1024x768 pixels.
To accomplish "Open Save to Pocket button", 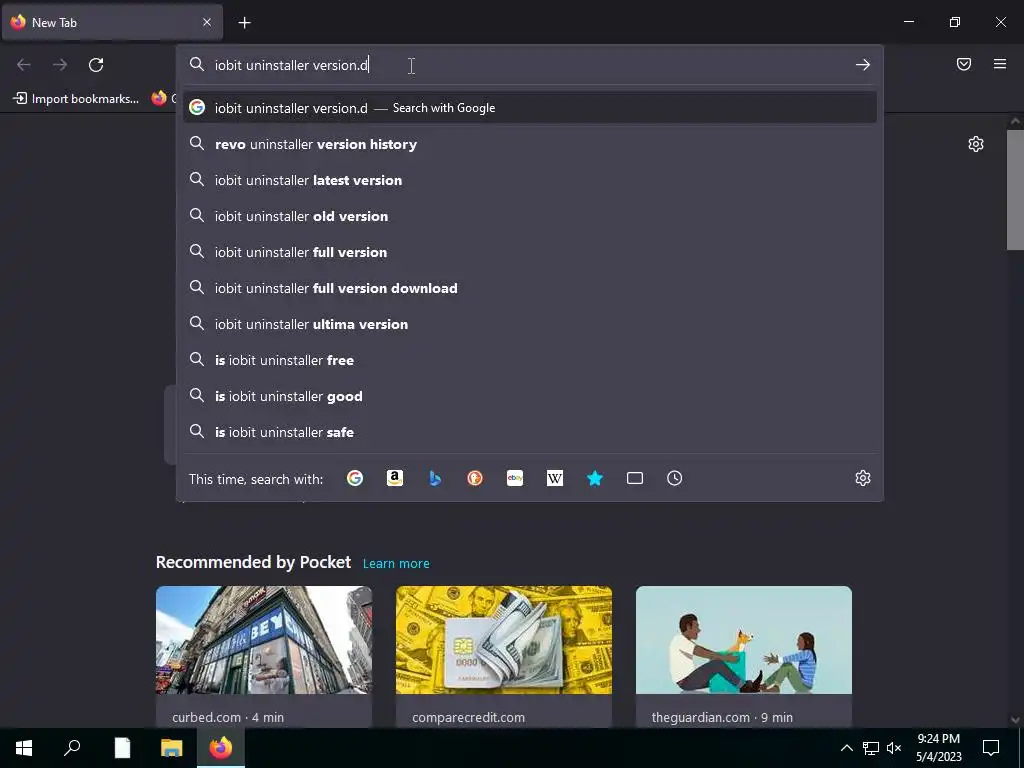I will coord(964,64).
